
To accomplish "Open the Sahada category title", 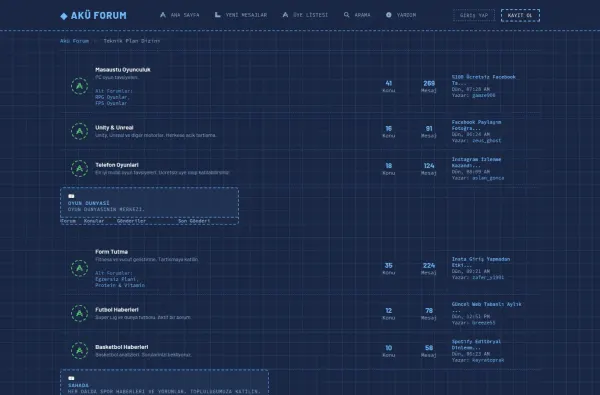I will [78, 385].
